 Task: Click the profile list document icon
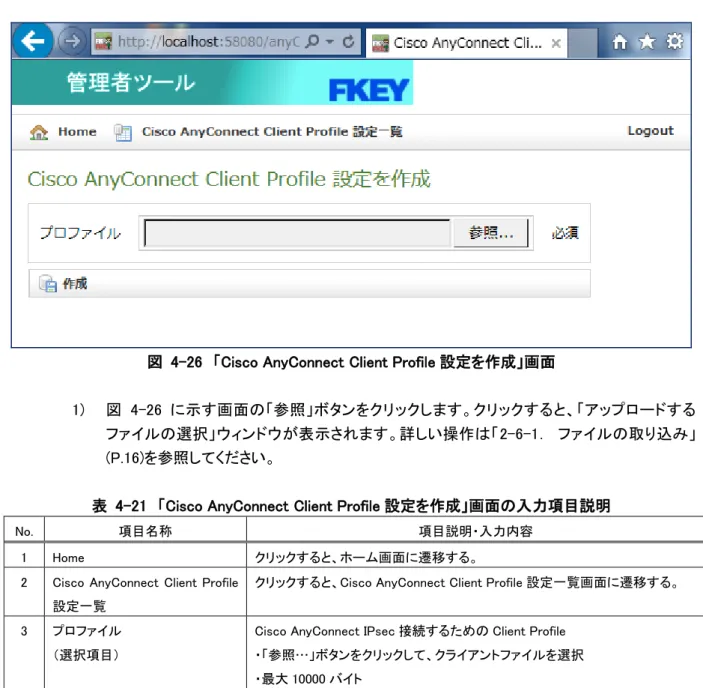pyautogui.click(x=122, y=133)
